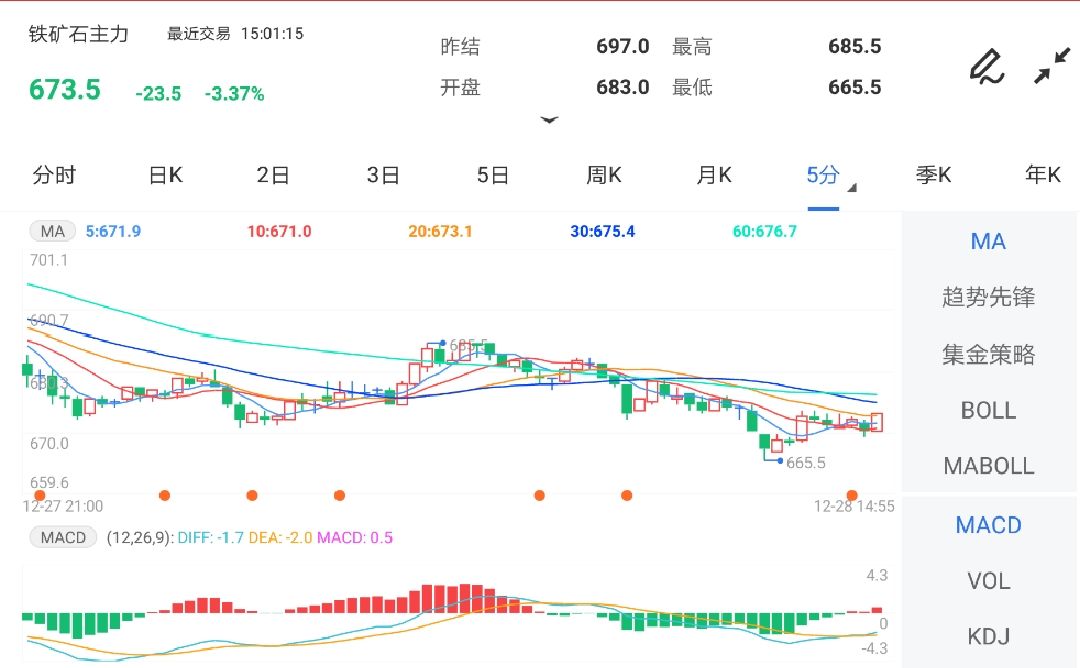Click the 5:671.9 MA value
Image resolution: width=1080 pixels, height=668 pixels.
(113, 231)
